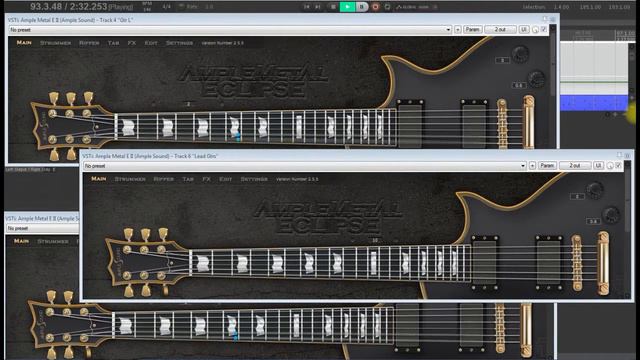Viewport: 640px width, 360px height.
Task: Stop playback in the transport bar
Action: (x=333, y=7)
